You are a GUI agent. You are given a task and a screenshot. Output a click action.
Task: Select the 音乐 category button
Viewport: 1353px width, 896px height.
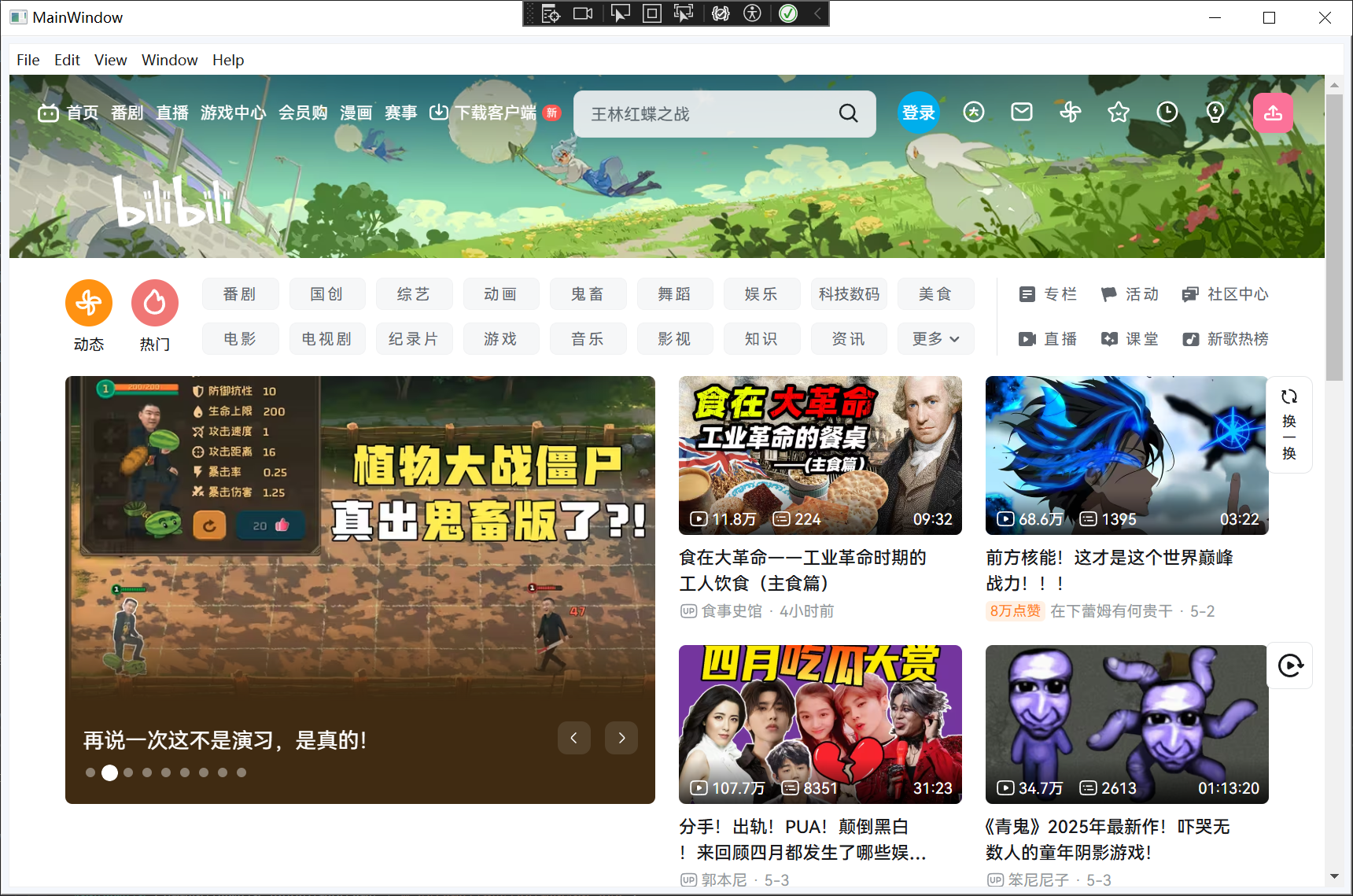point(588,339)
